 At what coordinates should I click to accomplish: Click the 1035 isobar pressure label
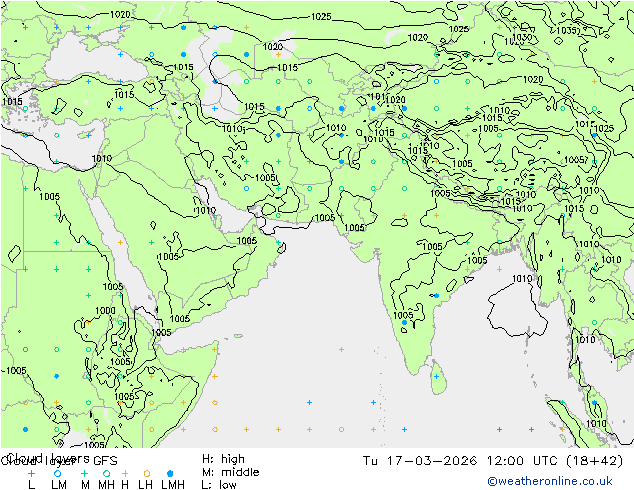567,31
